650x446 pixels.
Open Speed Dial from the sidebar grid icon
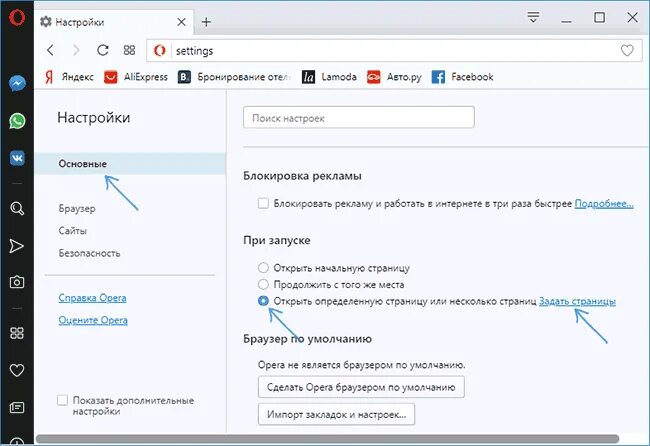[17, 333]
